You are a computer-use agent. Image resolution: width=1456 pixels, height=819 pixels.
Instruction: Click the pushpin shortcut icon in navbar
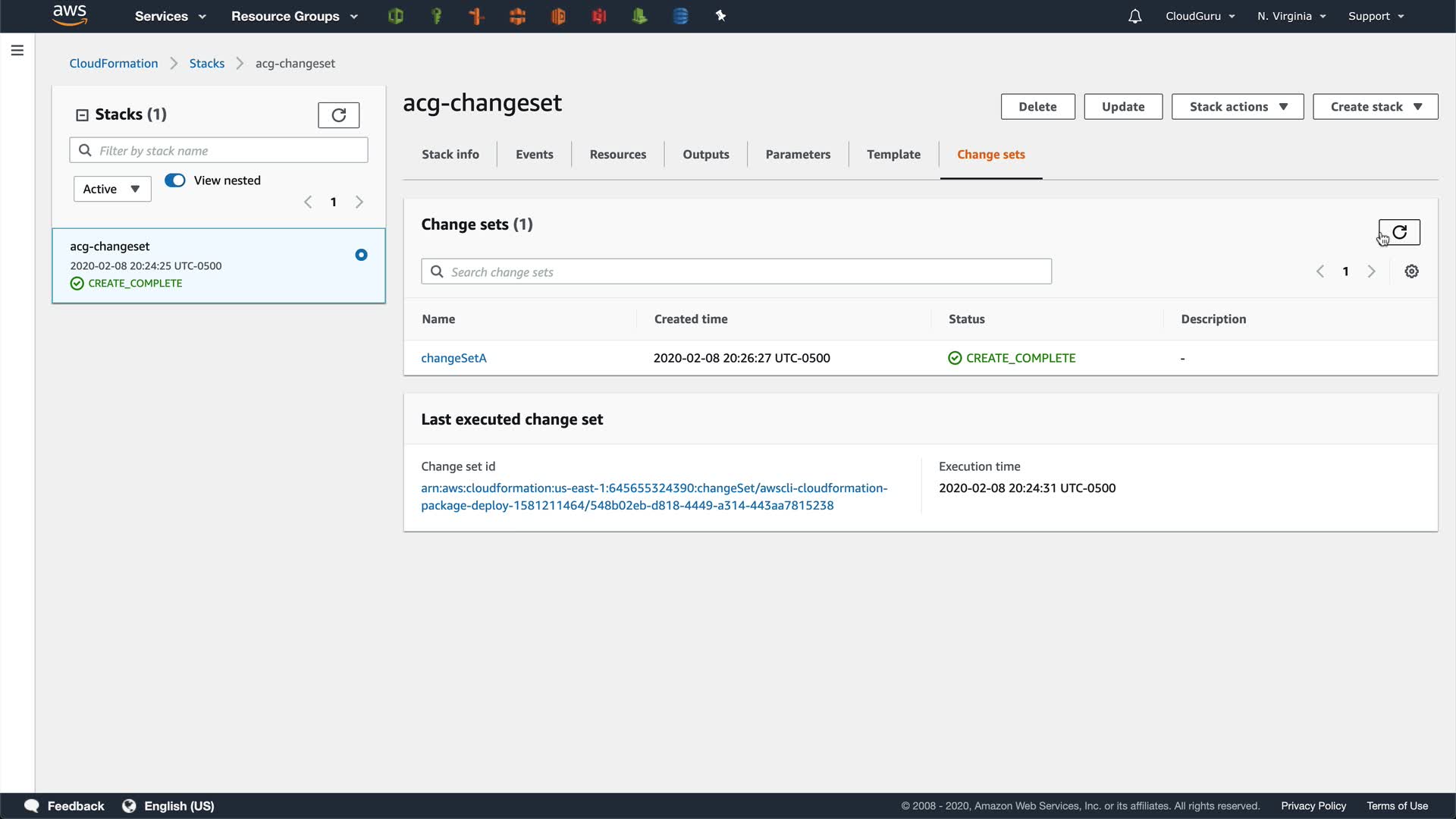pos(720,16)
